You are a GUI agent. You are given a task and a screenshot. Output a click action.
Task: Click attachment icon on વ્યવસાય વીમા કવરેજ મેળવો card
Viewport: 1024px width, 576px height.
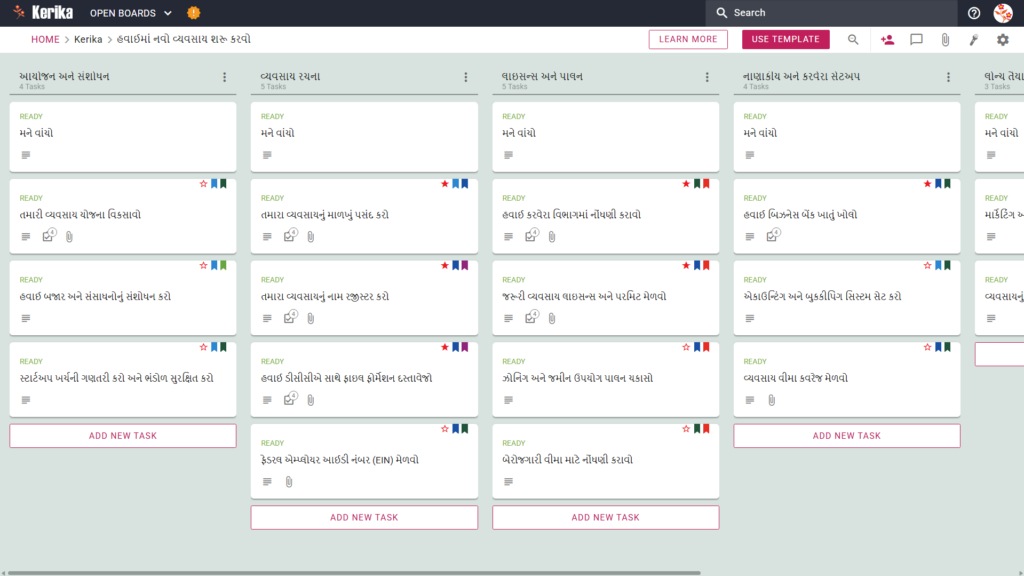tap(772, 400)
